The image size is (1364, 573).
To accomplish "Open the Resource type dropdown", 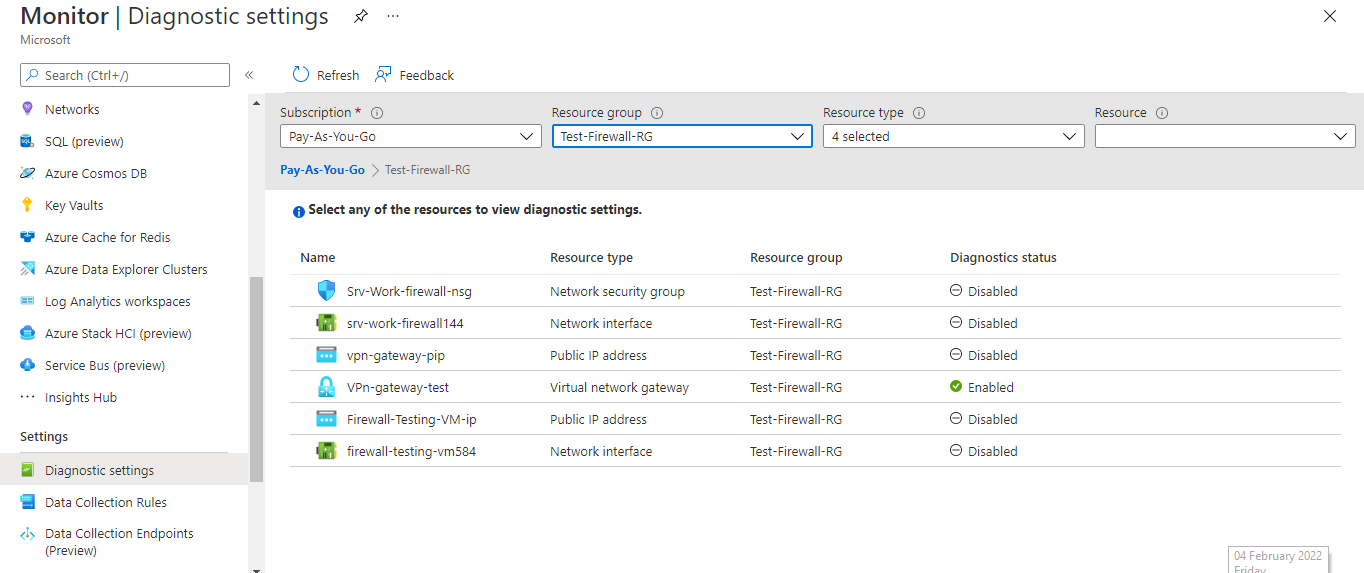I will [x=954, y=136].
